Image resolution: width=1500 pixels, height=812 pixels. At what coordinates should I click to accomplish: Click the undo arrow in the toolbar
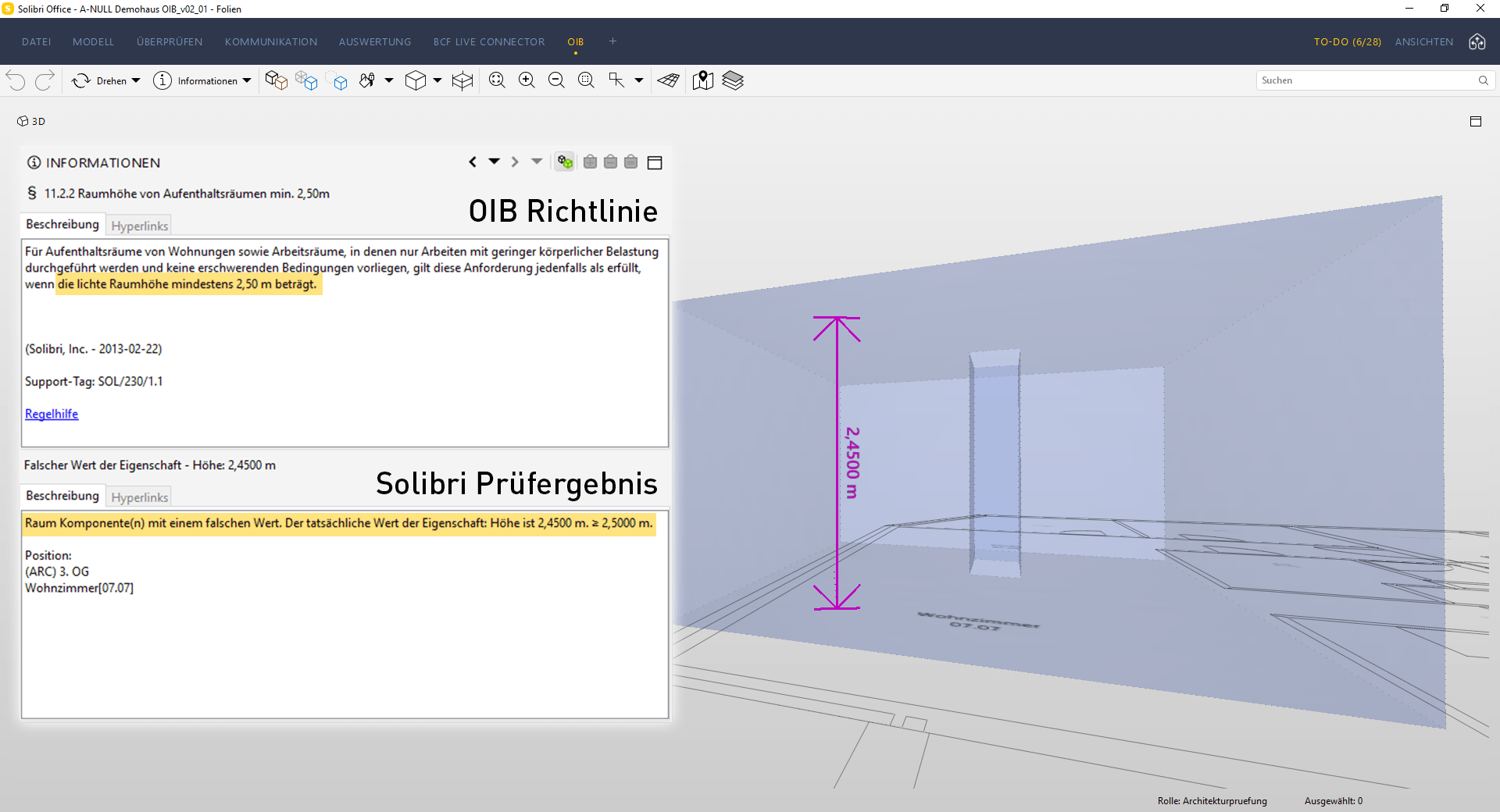(16, 80)
